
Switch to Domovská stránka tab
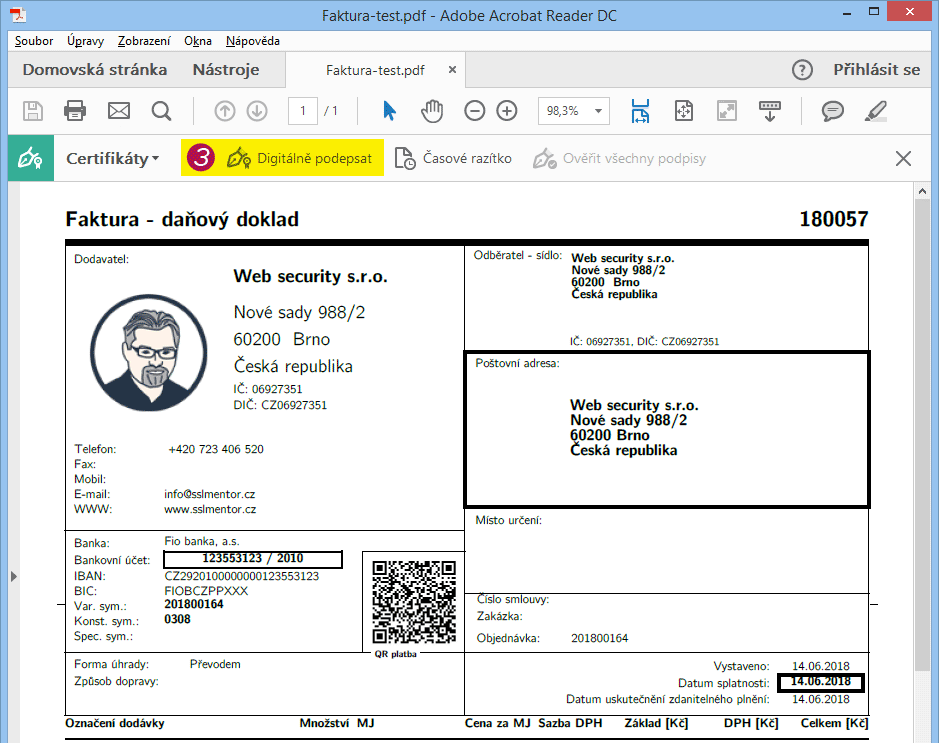[x=95, y=70]
